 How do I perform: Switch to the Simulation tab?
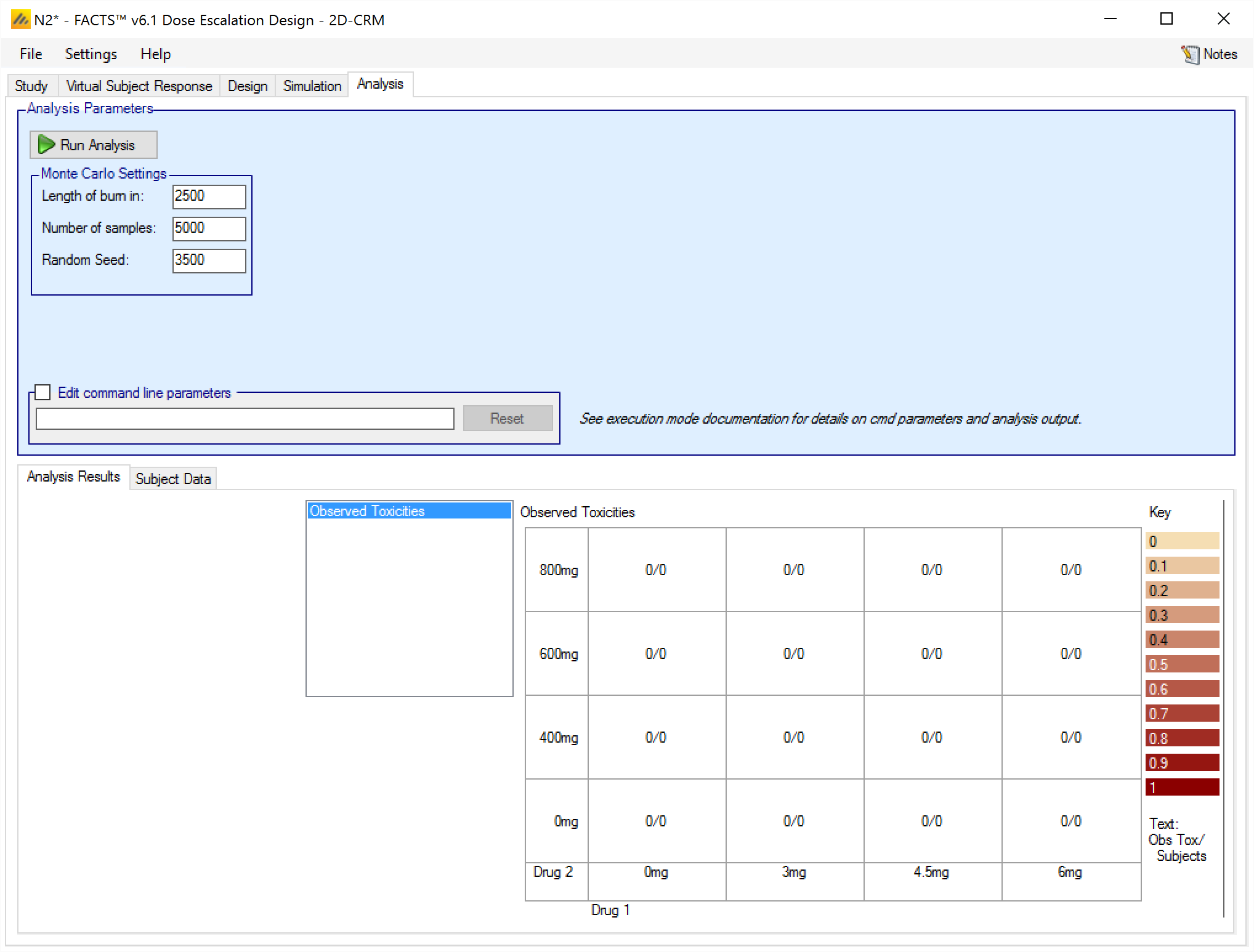[312, 86]
